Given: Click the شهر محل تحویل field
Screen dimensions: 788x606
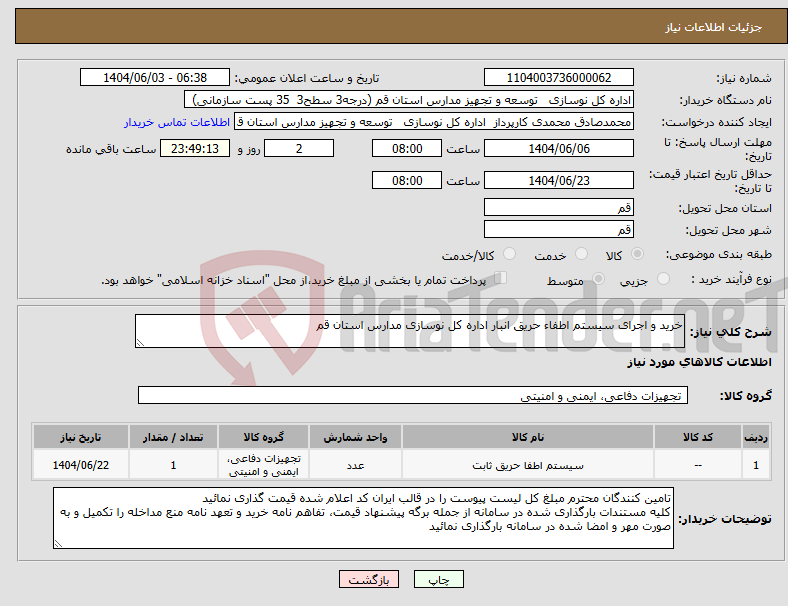Looking at the screenshot, I should coord(558,229).
